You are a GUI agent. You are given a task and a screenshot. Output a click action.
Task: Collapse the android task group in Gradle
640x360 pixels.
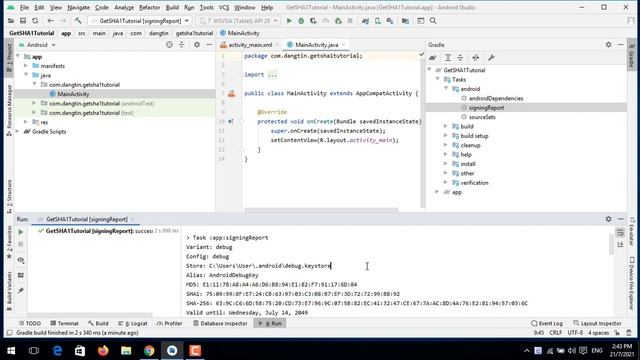coord(446,89)
